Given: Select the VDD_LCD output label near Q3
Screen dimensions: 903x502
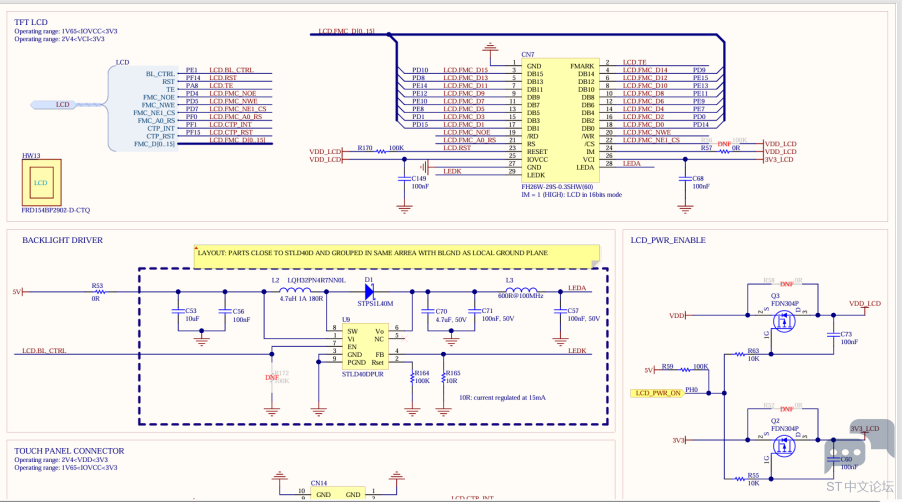Looking at the screenshot, I should click(x=865, y=303).
